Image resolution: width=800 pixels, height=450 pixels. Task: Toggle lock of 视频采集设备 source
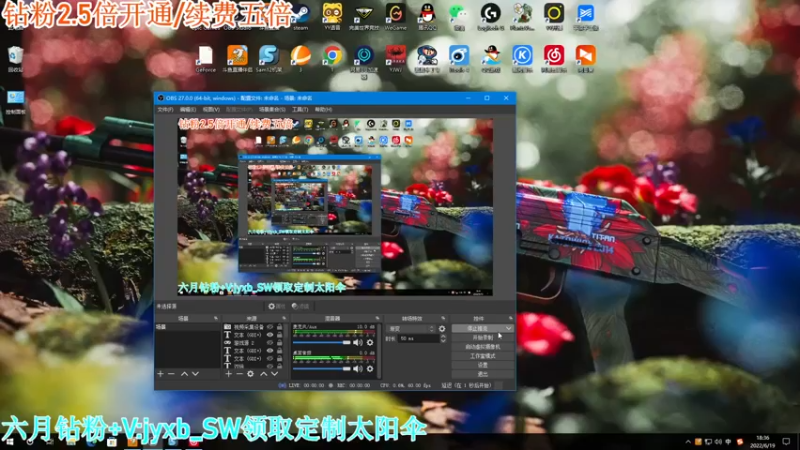pos(280,327)
